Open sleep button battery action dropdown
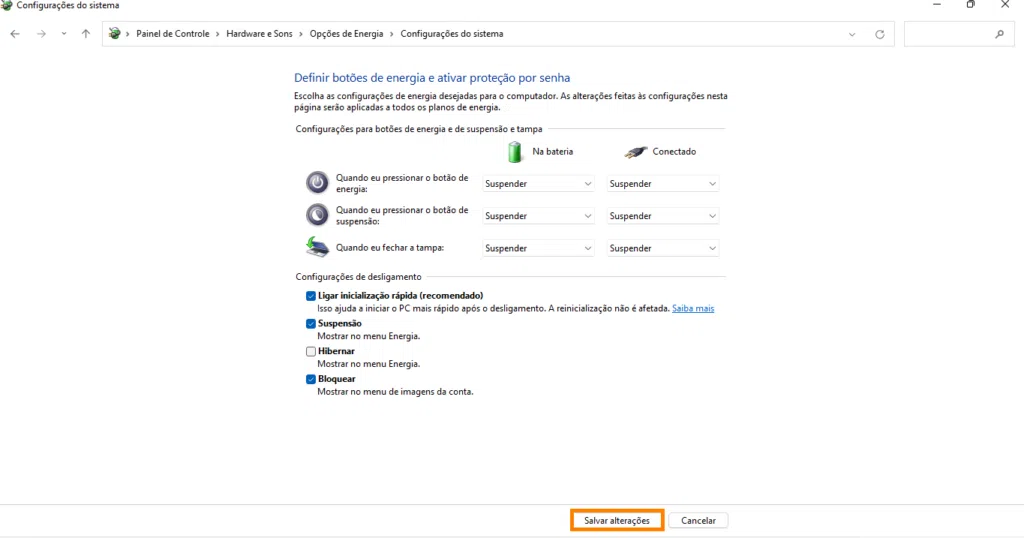The image size is (1024, 538). (x=538, y=216)
